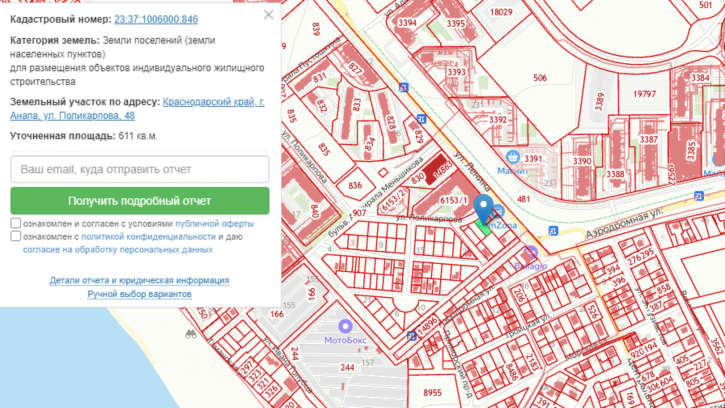Image resolution: width=725 pixels, height=408 pixels.
Task: Accept the публичной оферты terms checkbox
Action: (x=16, y=224)
